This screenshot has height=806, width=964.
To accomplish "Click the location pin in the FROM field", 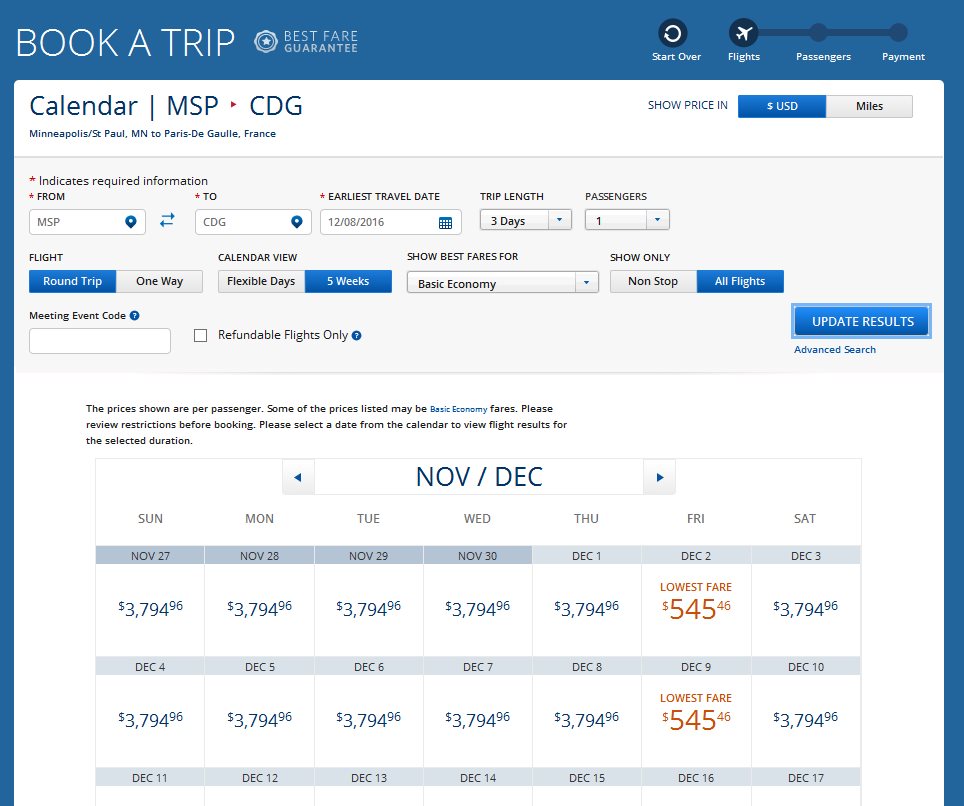I will click(x=130, y=222).
